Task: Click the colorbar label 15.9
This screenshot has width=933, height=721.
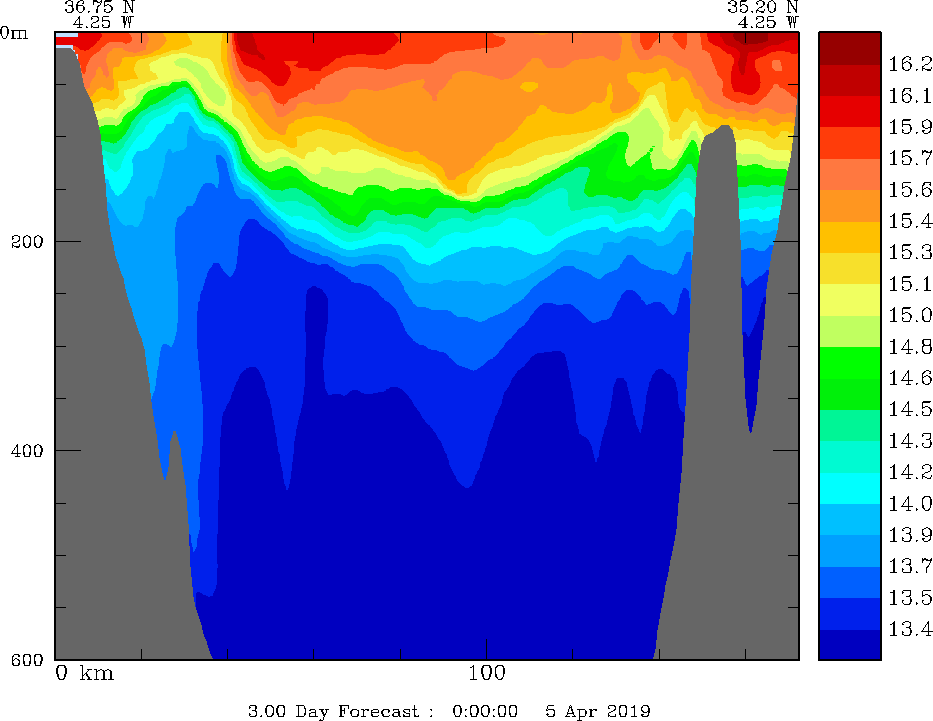Action: coord(910,127)
